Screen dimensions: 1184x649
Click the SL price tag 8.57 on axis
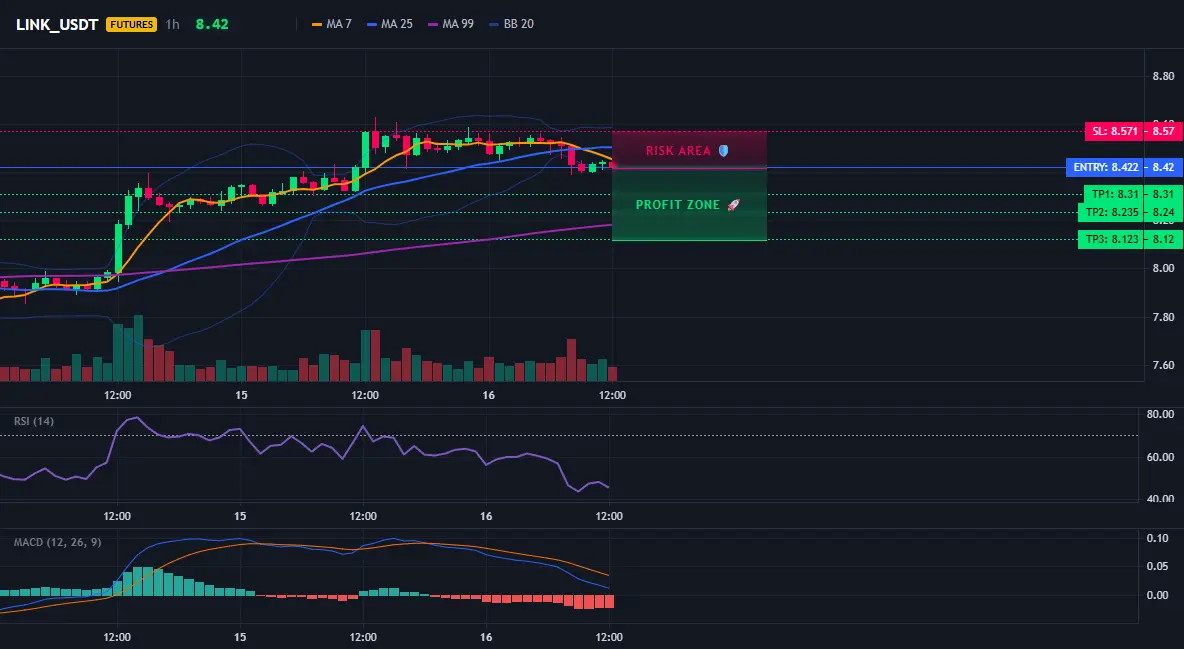(x=1164, y=131)
